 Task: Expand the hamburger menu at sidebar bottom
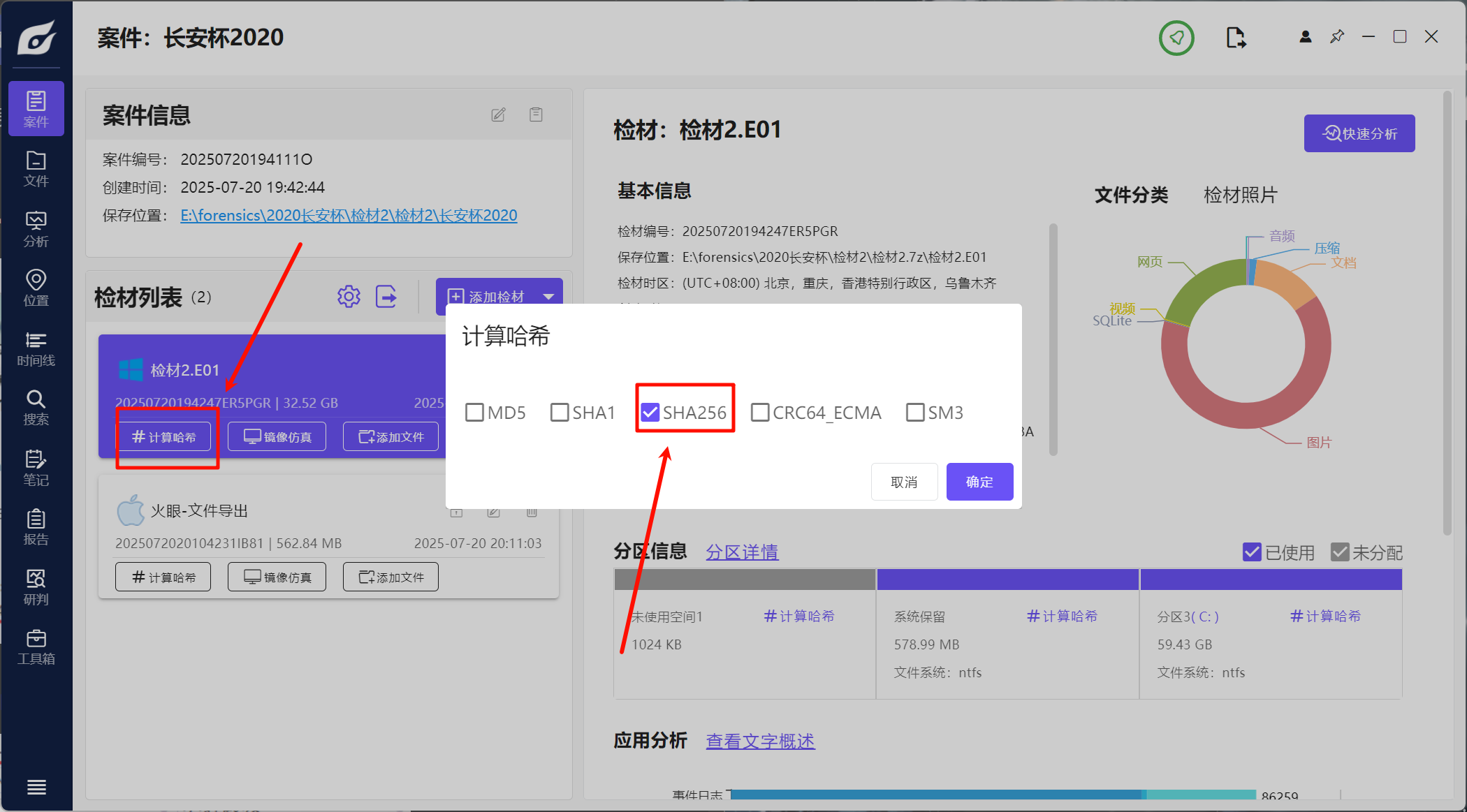click(36, 787)
